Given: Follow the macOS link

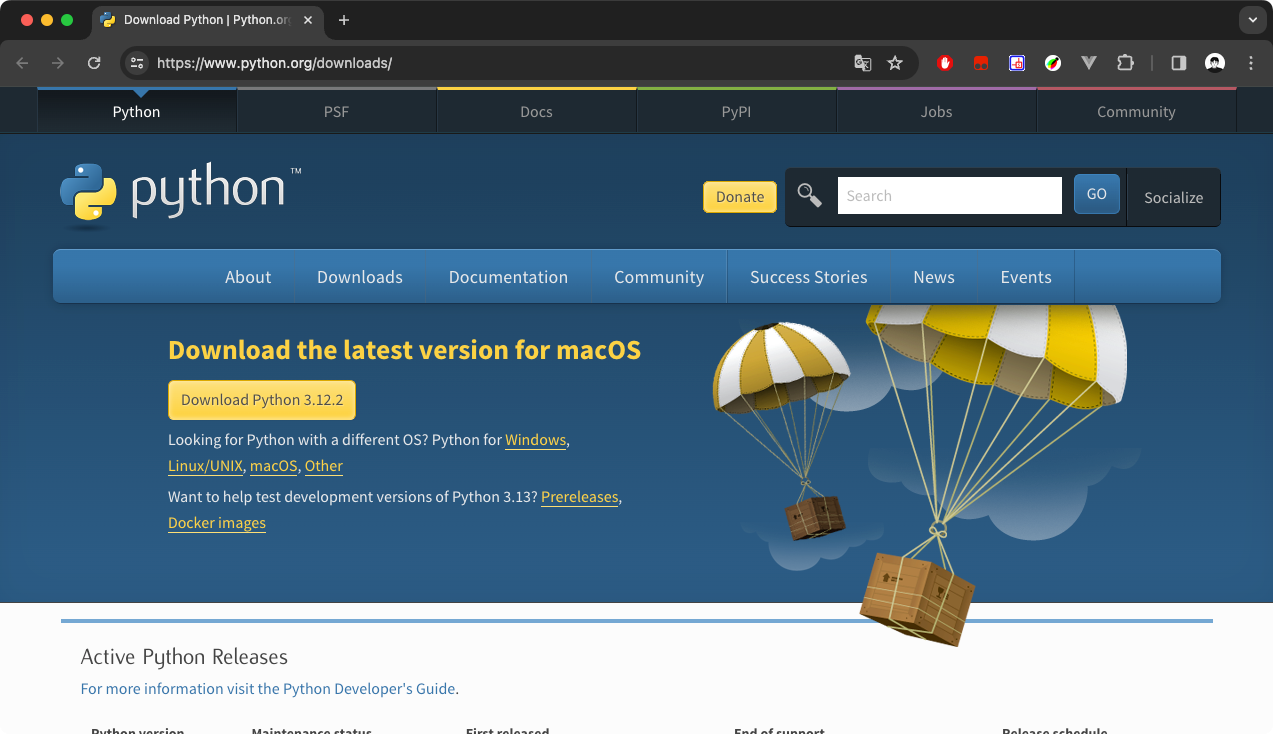Looking at the screenshot, I should point(274,466).
